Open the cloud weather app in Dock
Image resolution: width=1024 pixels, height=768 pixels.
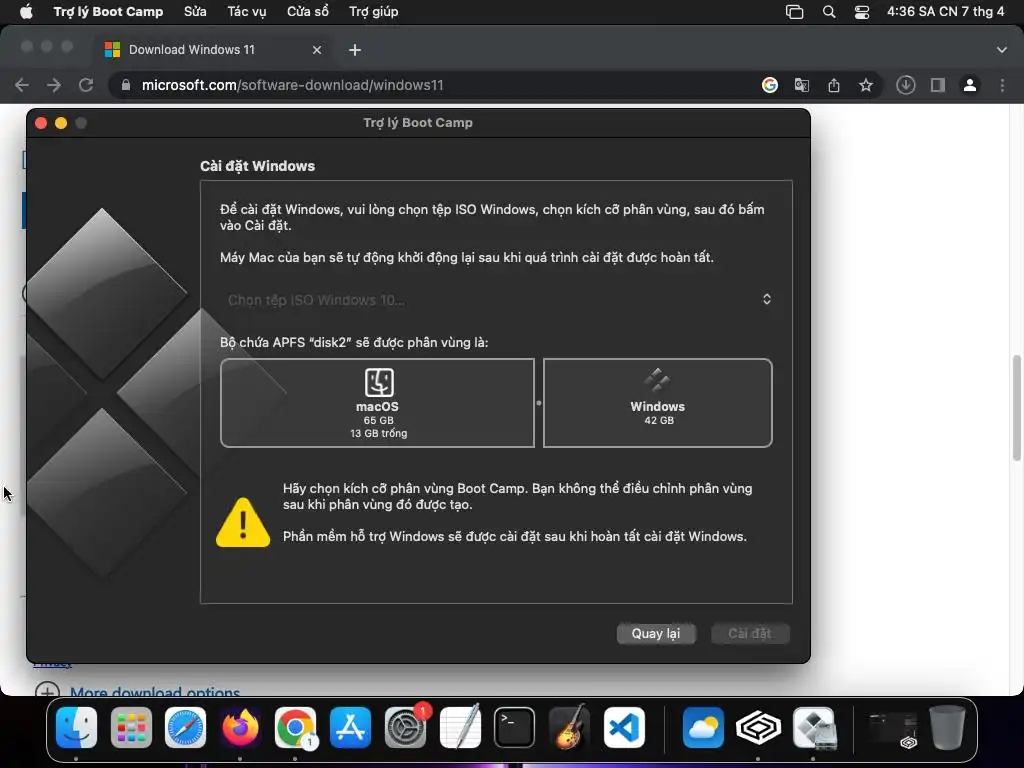point(703,728)
